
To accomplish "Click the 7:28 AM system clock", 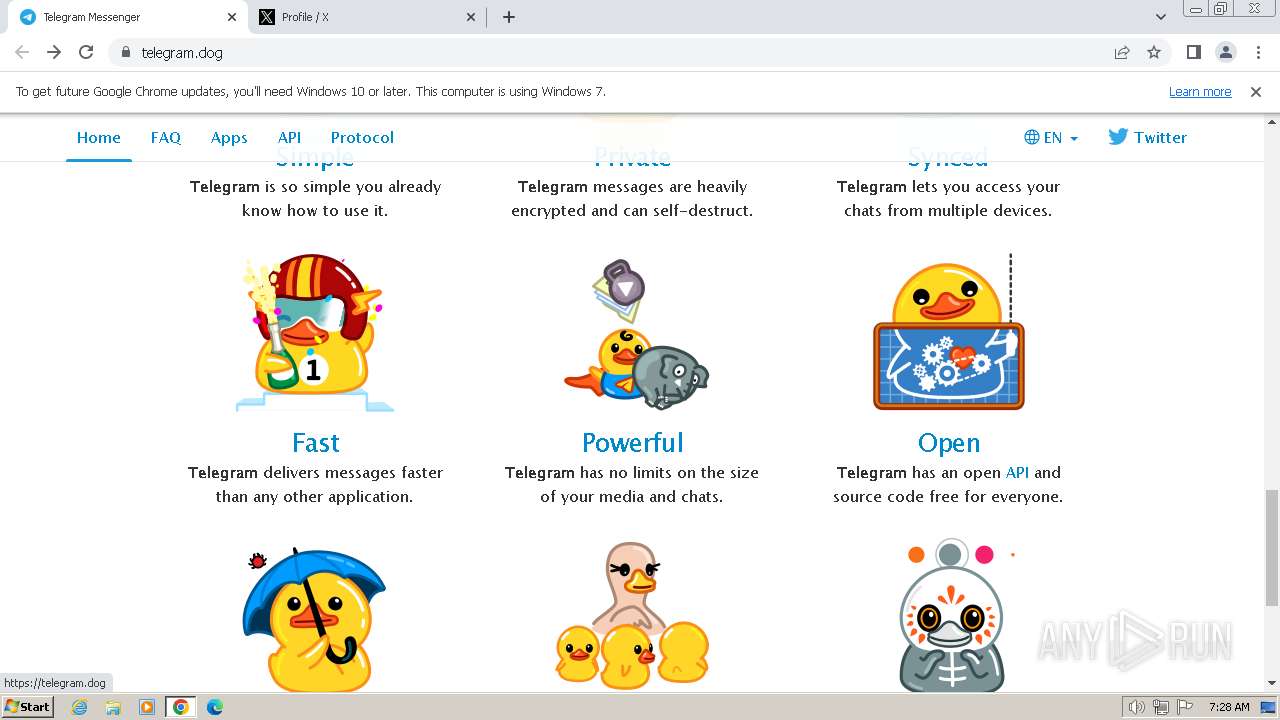I will [x=1229, y=707].
